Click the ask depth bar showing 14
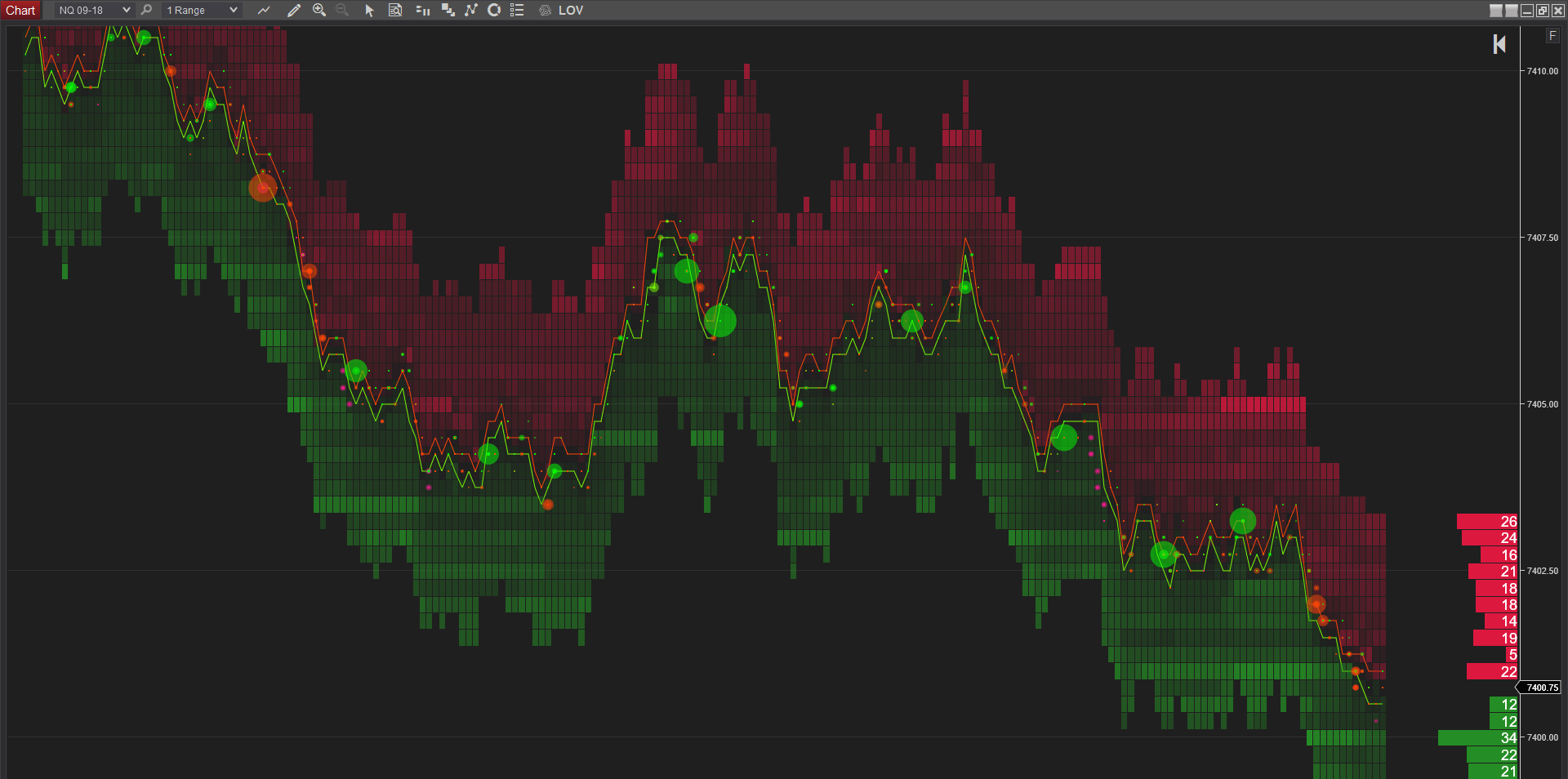The image size is (1568, 779). coord(1501,621)
